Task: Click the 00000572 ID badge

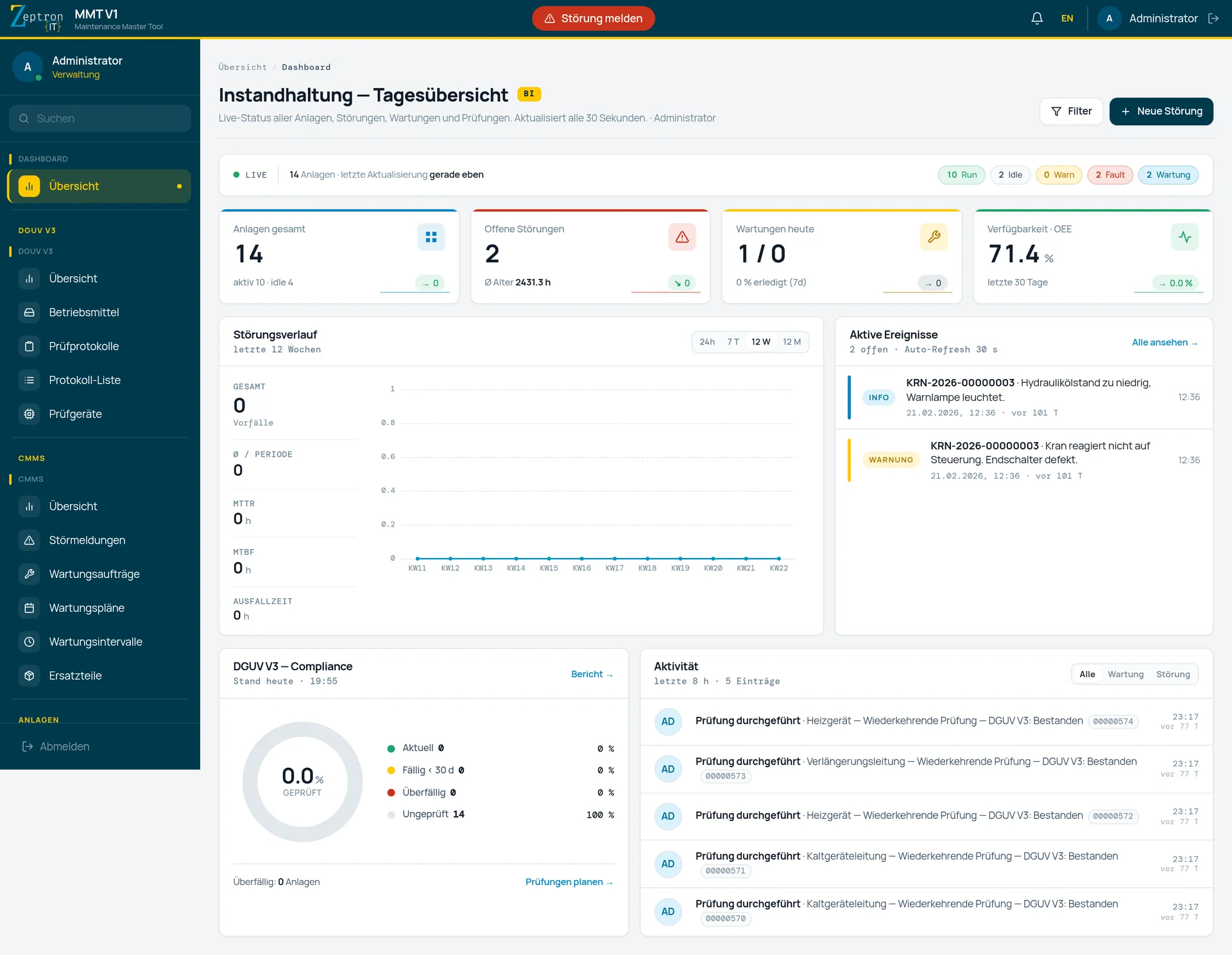Action: coord(1113,816)
